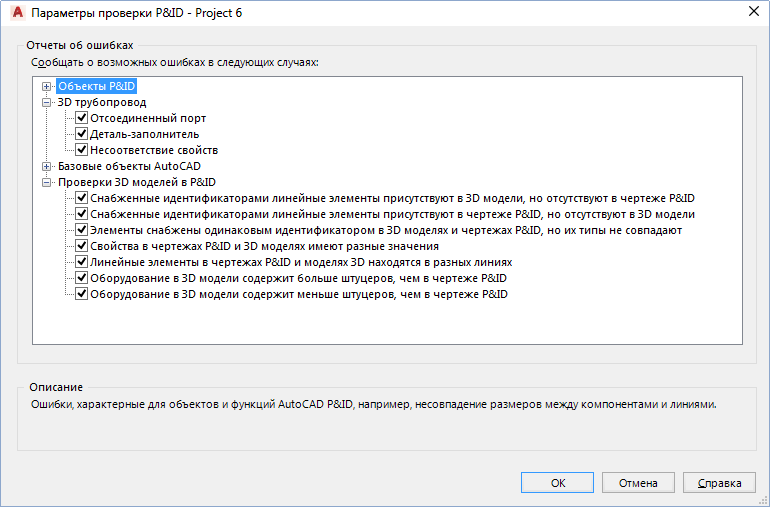This screenshot has height=507, width=770.
Task: Expand the Объекты P&ID tree node
Action: tap(46, 86)
